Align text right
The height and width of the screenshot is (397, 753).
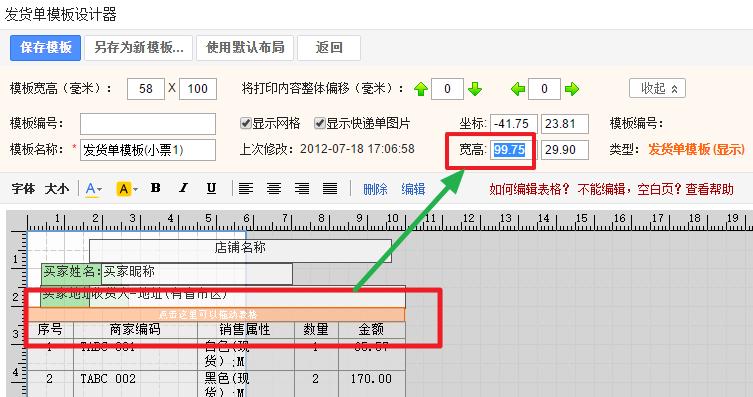point(302,188)
